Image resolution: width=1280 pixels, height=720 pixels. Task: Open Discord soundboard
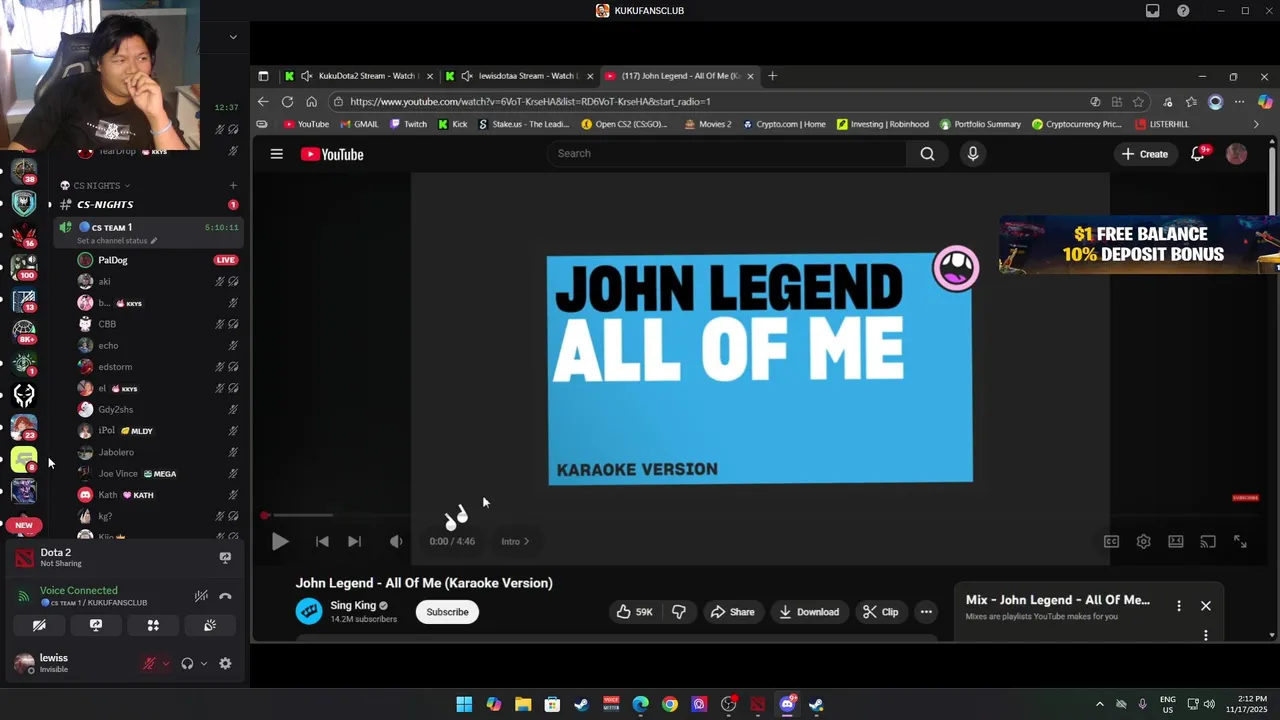pos(210,625)
